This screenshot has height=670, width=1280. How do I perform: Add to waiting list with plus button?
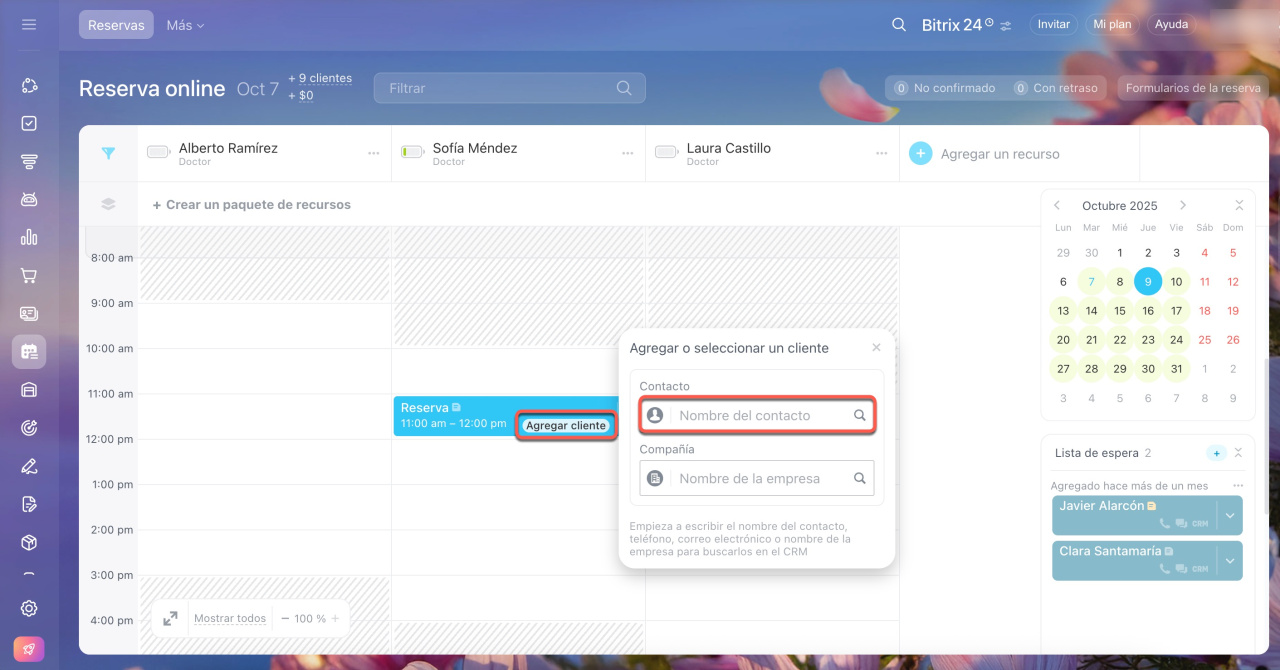[1216, 453]
